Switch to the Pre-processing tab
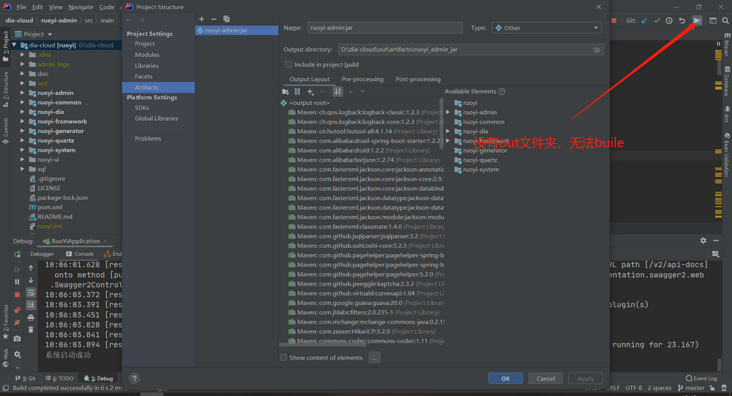The width and height of the screenshot is (732, 396). pos(362,79)
